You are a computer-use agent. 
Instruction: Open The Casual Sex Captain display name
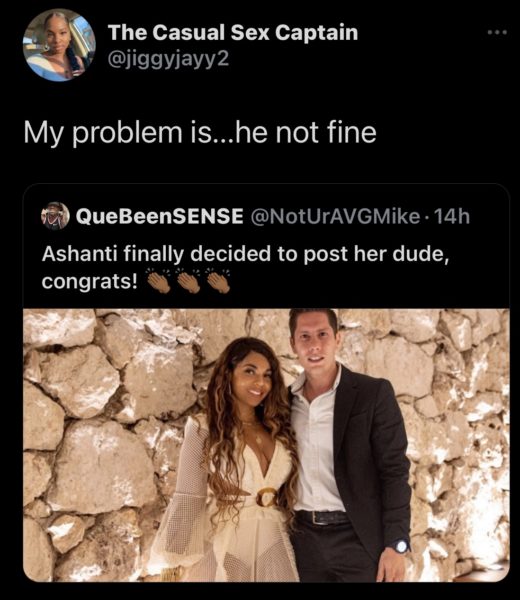(233, 33)
